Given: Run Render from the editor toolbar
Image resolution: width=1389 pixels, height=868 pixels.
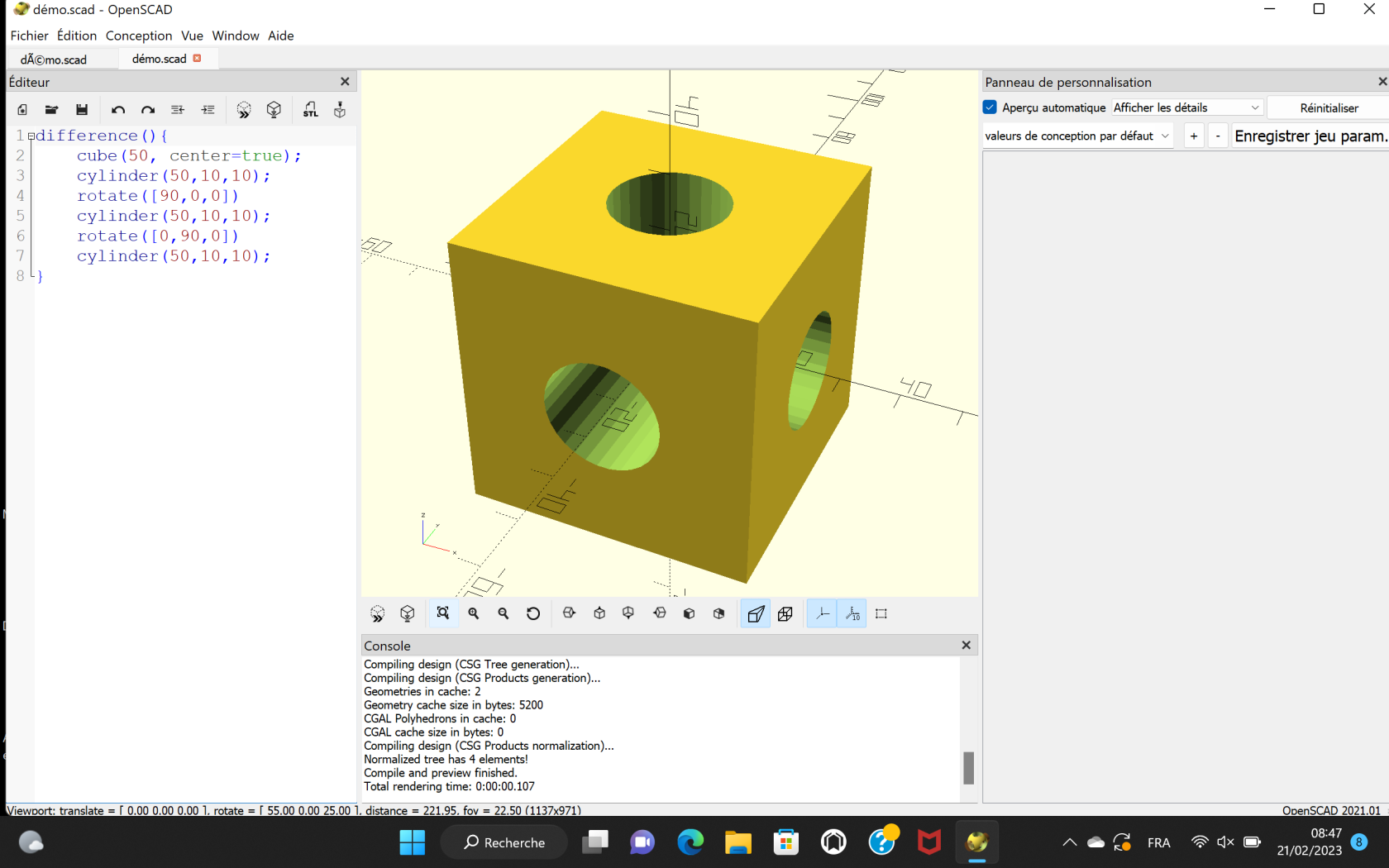Looking at the screenshot, I should click(x=274, y=110).
